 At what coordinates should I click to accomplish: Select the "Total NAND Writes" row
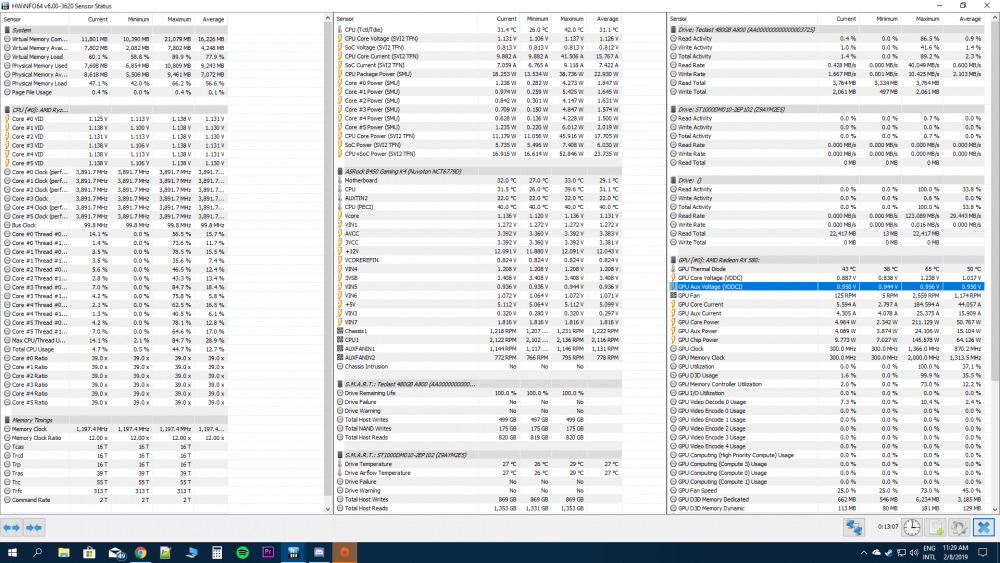tap(478, 428)
